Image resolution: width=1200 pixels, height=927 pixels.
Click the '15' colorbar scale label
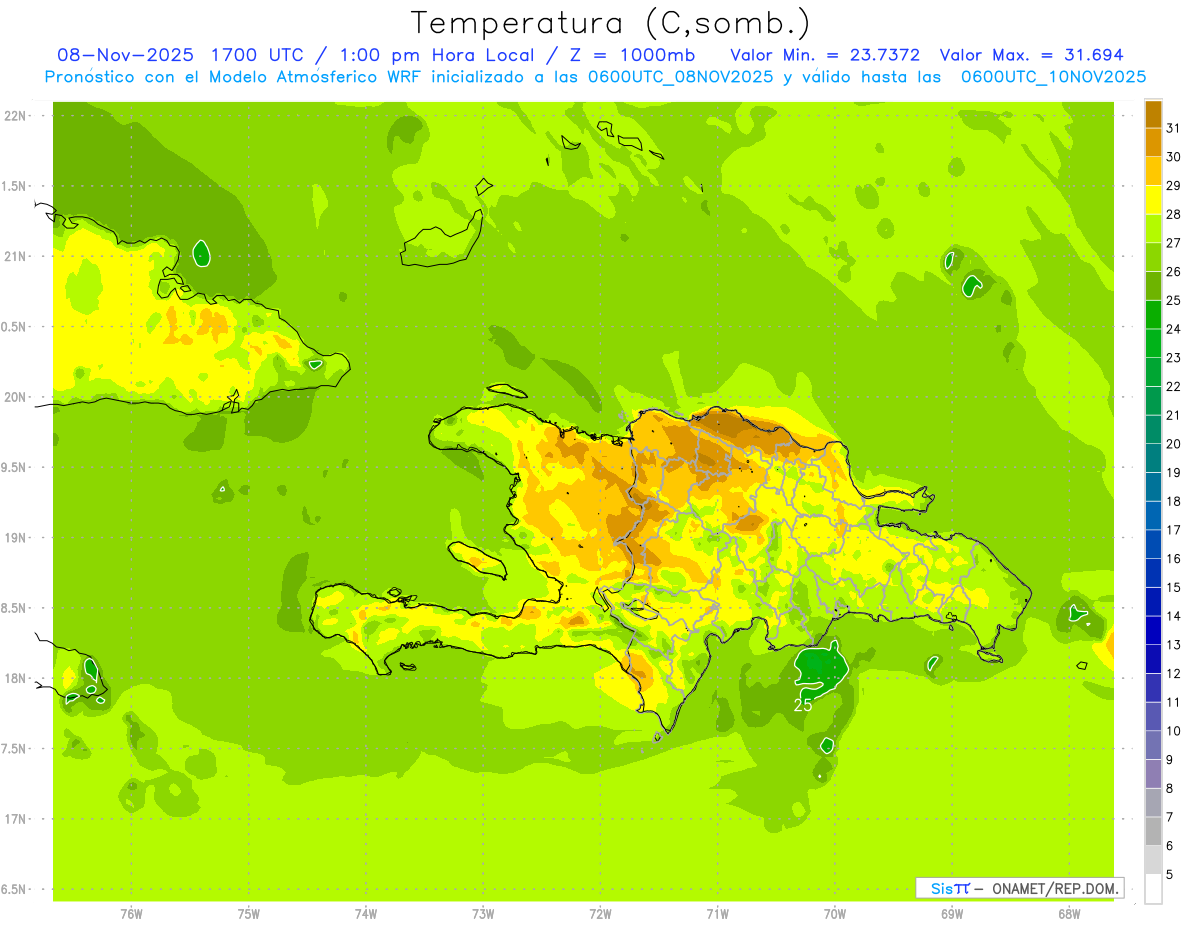[x=1174, y=587]
